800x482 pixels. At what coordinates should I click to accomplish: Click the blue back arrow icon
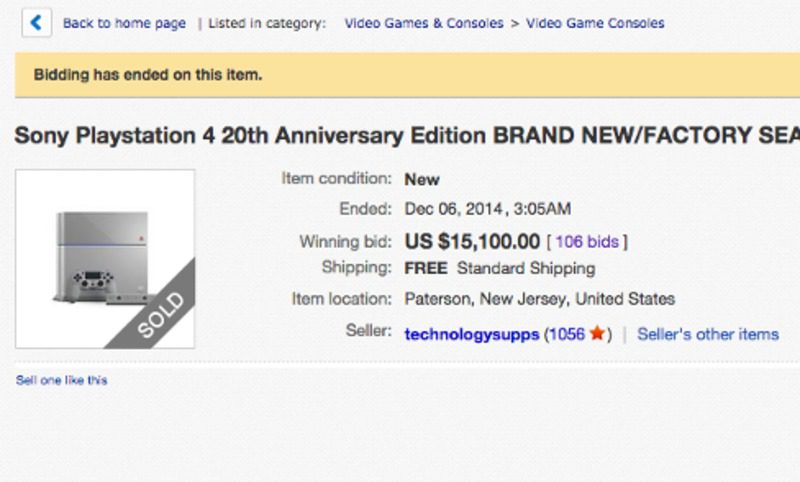pyautogui.click(x=36, y=23)
